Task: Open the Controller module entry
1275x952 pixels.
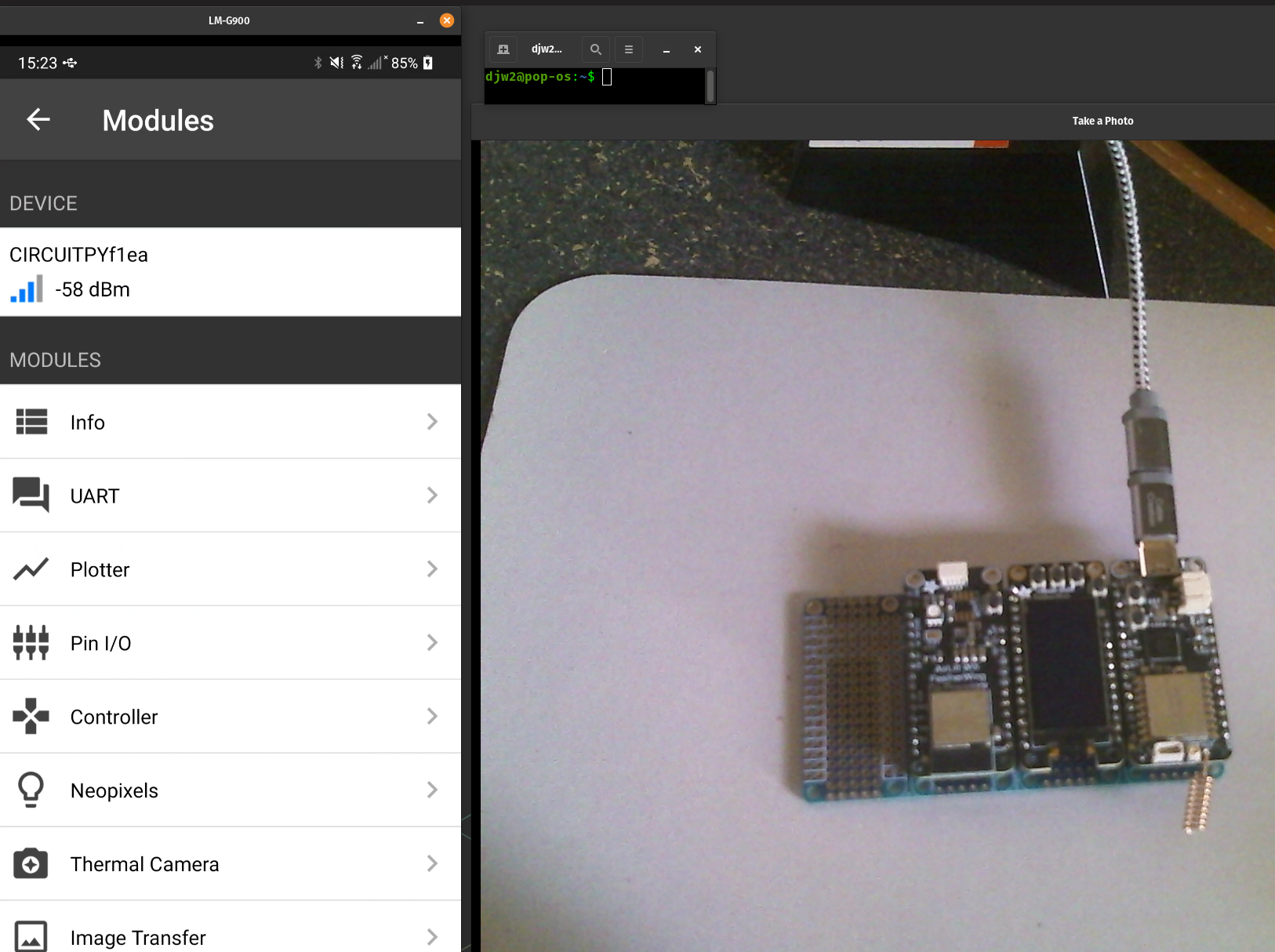Action: pos(114,717)
